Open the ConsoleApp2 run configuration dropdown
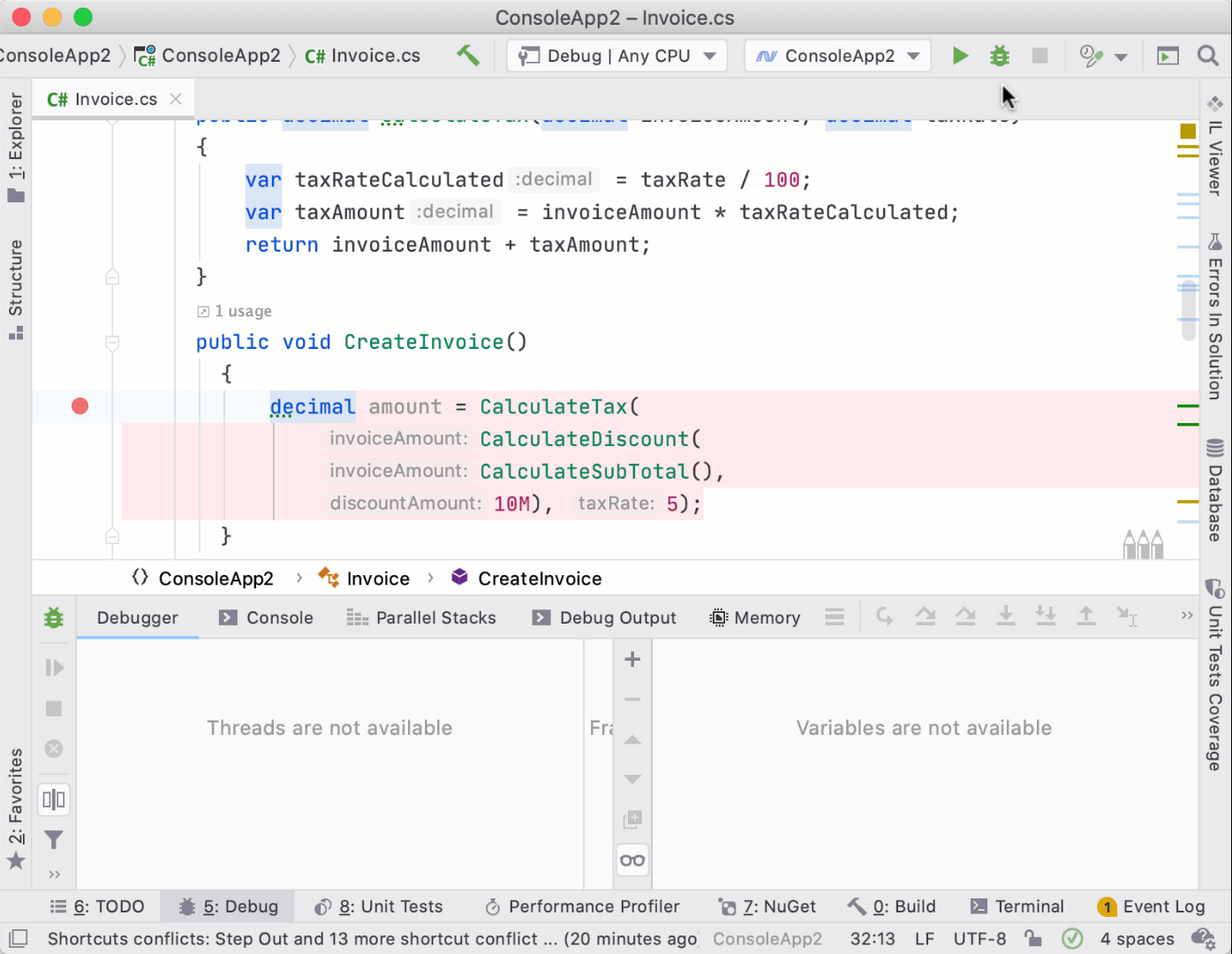The height and width of the screenshot is (954, 1232). 835,55
